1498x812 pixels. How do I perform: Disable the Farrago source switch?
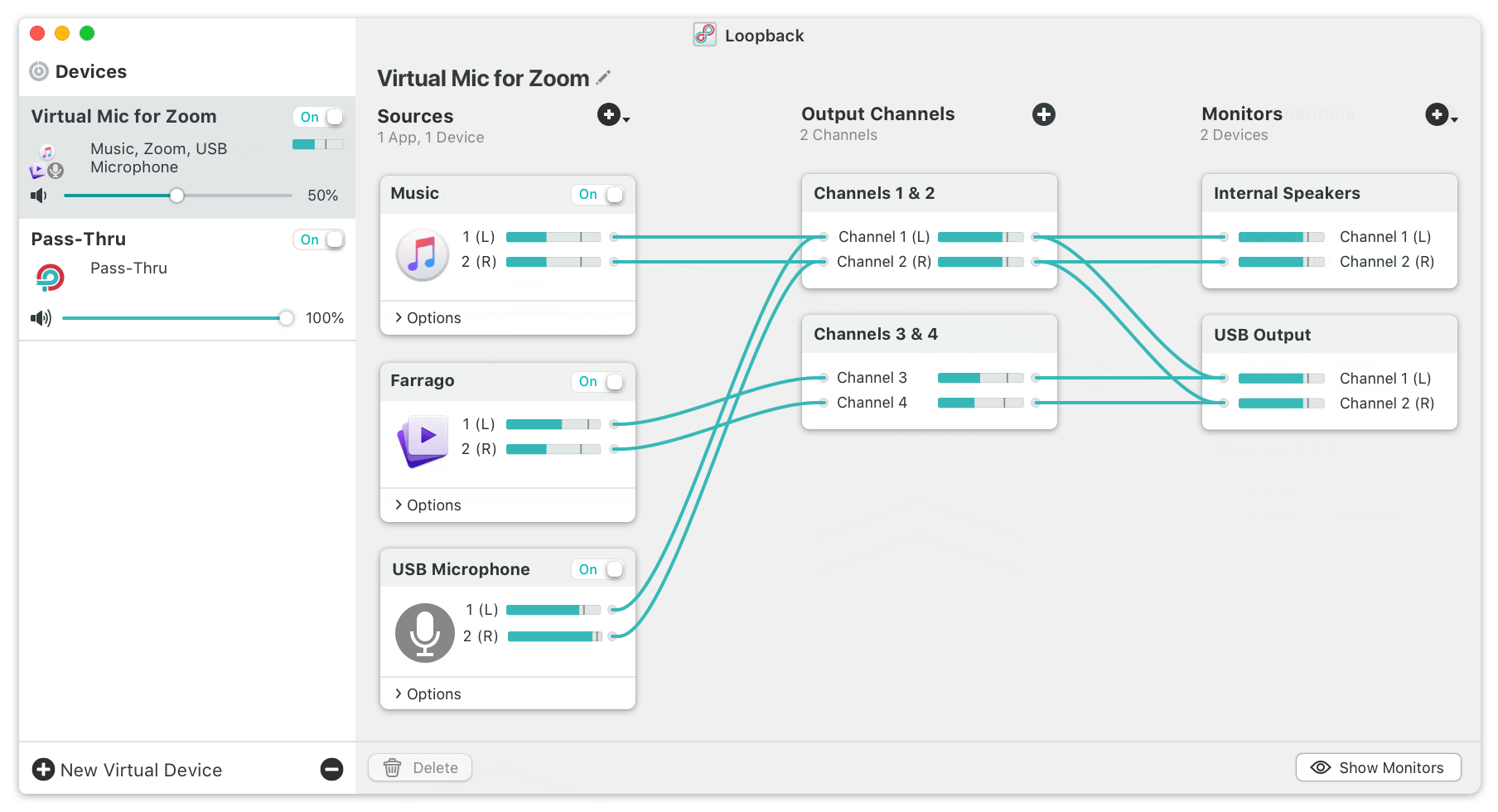(599, 382)
